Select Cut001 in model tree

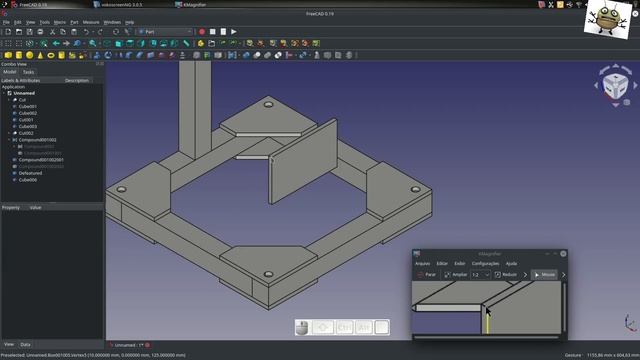point(26,120)
